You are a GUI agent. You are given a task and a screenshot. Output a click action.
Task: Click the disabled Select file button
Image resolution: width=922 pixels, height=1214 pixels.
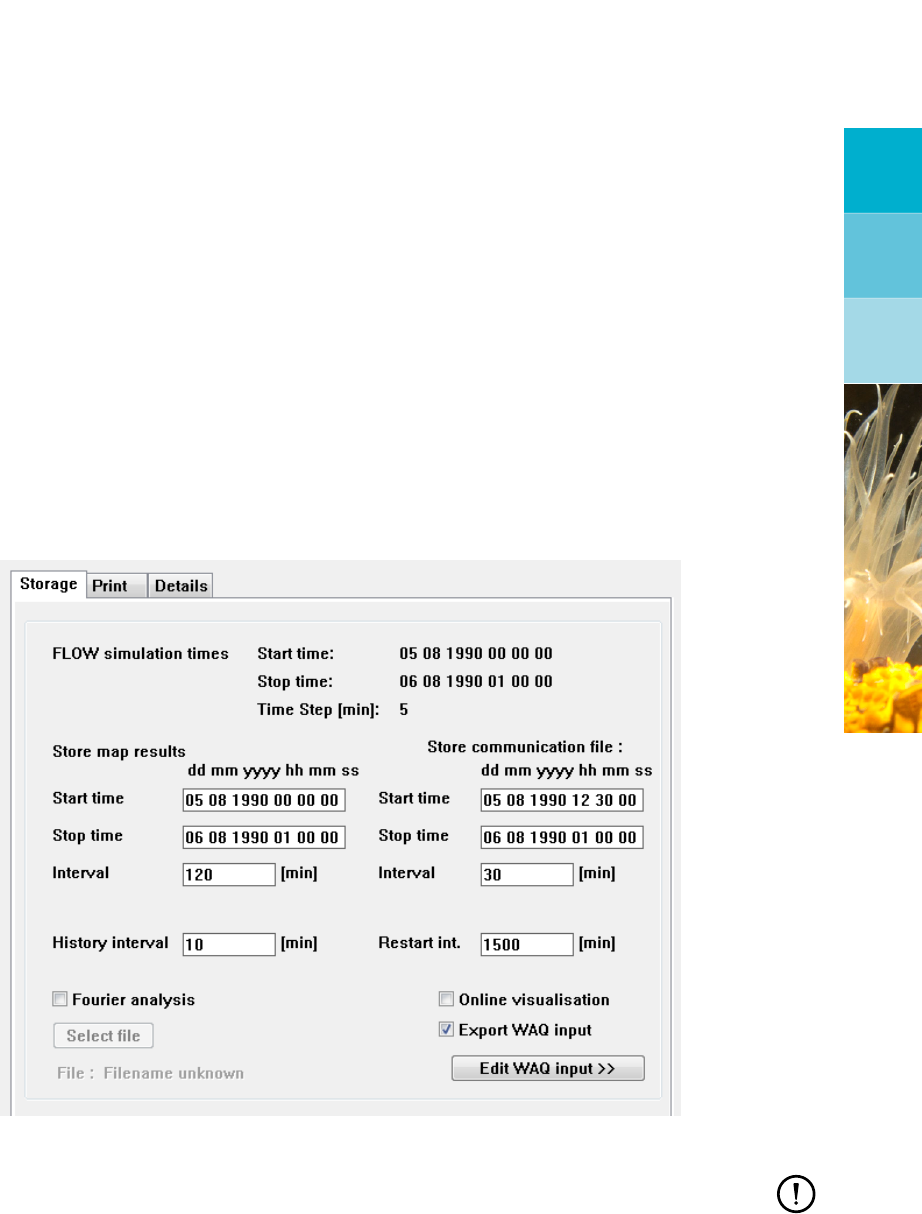point(103,1036)
